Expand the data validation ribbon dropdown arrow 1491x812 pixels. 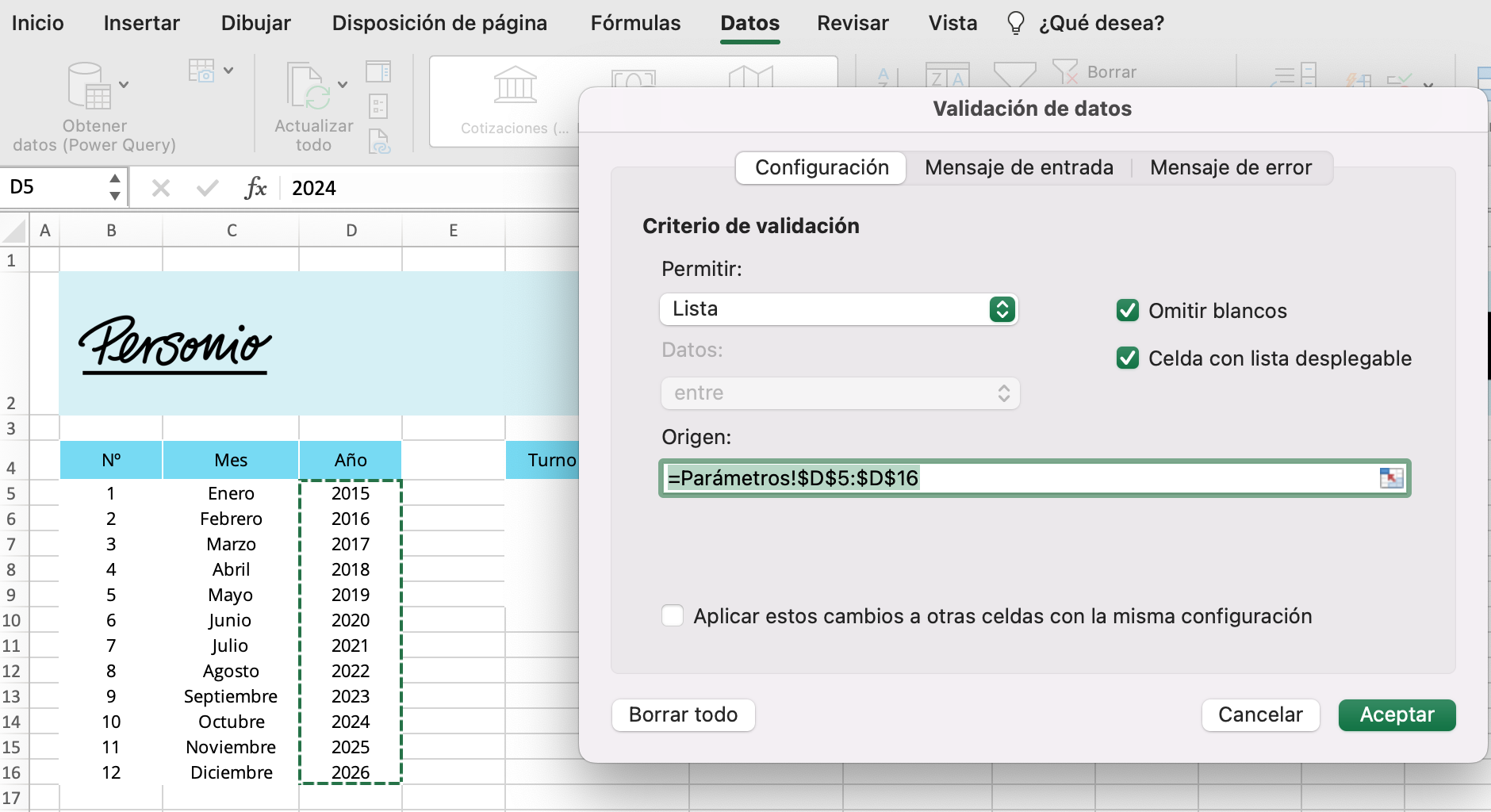click(x=1428, y=83)
